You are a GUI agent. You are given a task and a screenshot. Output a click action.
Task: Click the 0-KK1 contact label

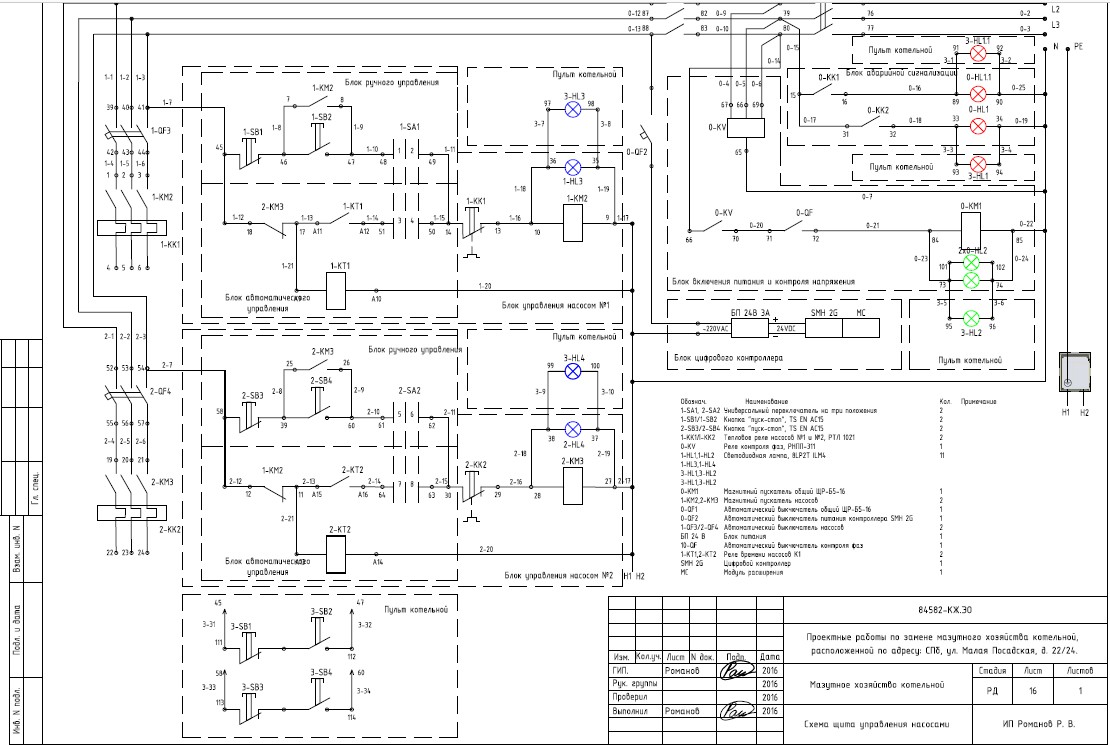tap(828, 77)
